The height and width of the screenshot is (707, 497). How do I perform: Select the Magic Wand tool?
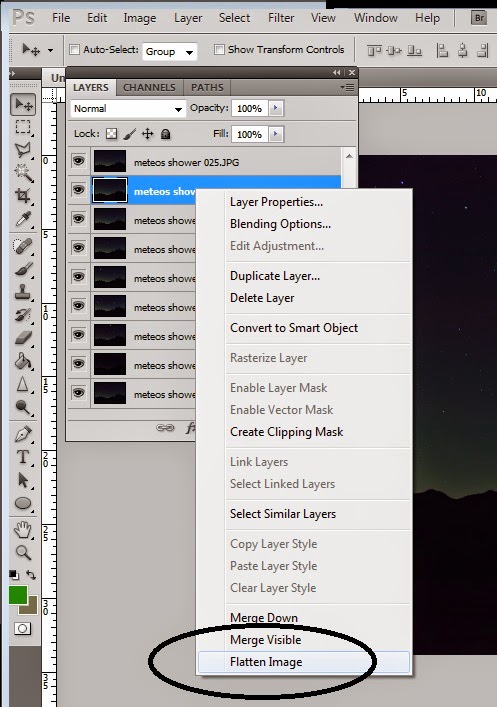point(23,173)
